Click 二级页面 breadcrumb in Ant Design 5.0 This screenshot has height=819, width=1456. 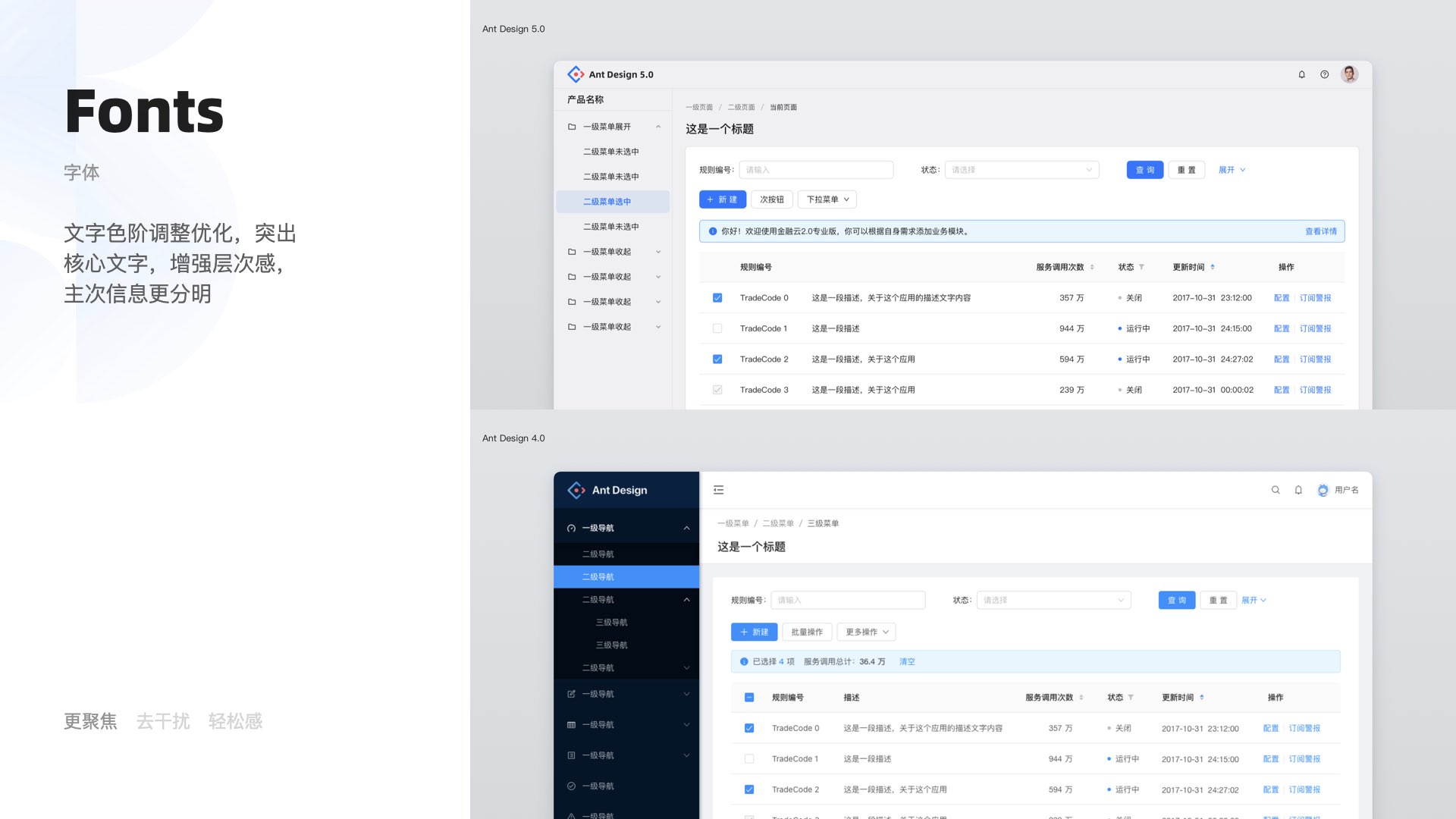click(x=741, y=107)
